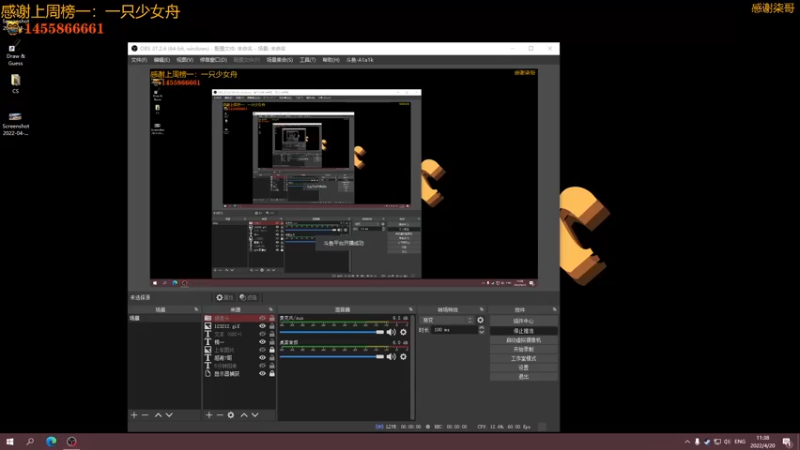Remove the selected scene with minus icon
Viewport: 800px width, 450px height.
pos(145,415)
